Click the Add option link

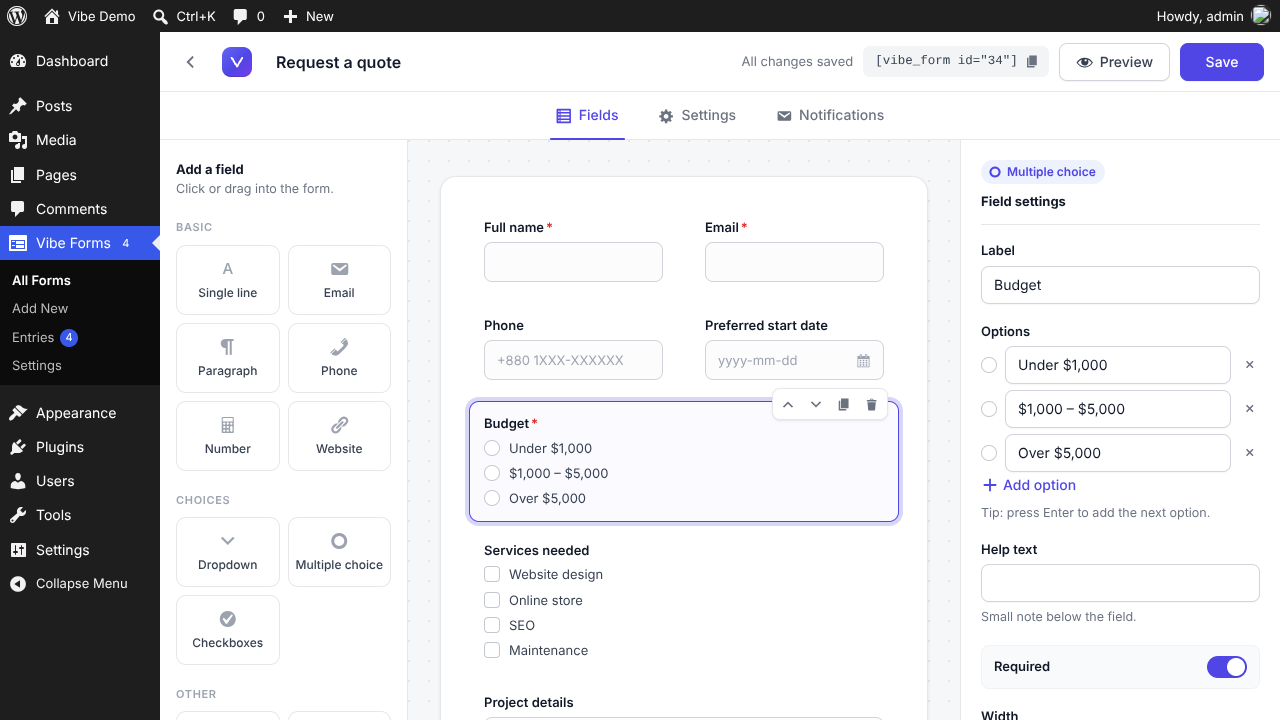(1029, 485)
